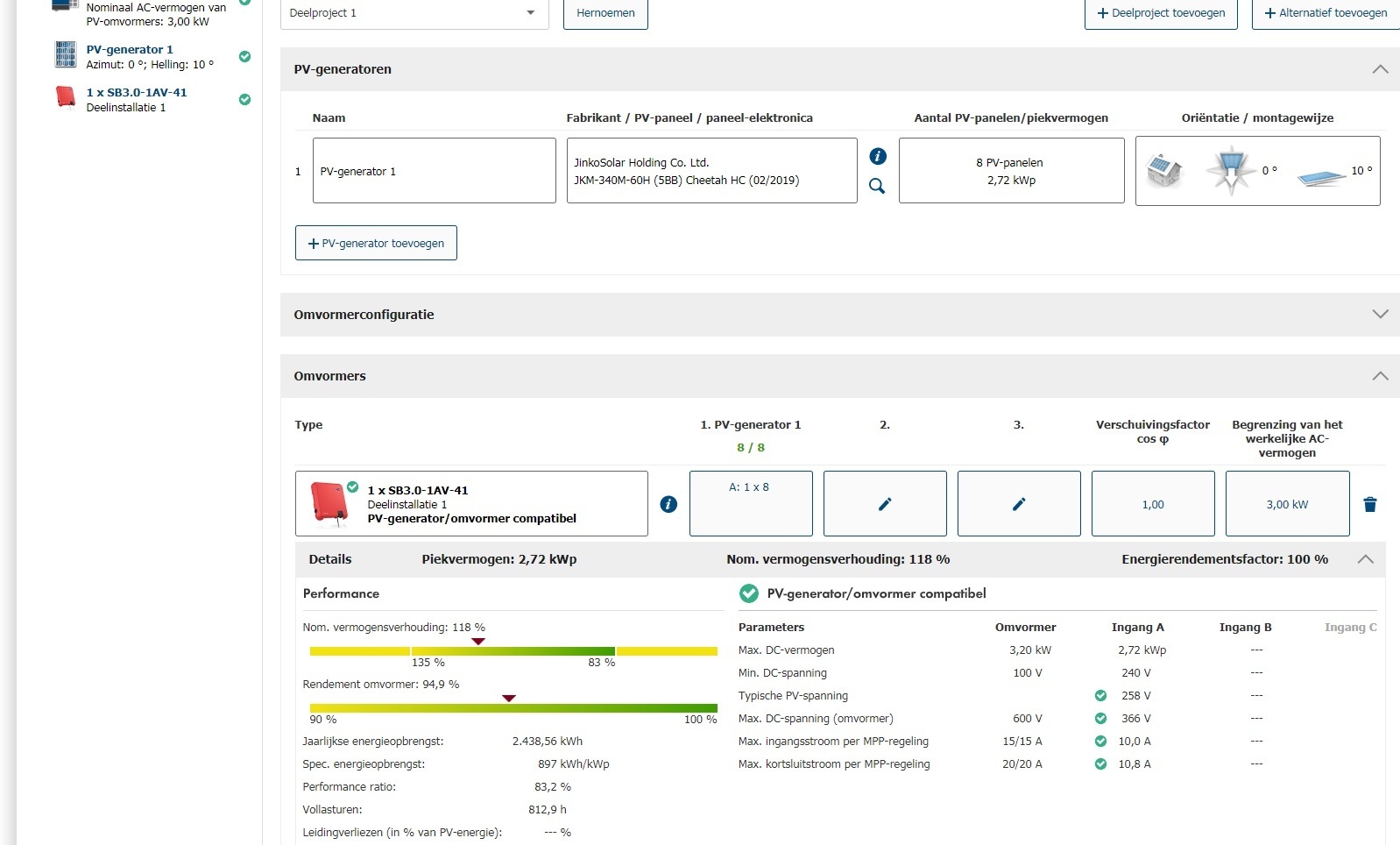Click 'Deelinstallatie 1' text in sidebar
This screenshot has width=1400, height=845.
pyautogui.click(x=126, y=108)
